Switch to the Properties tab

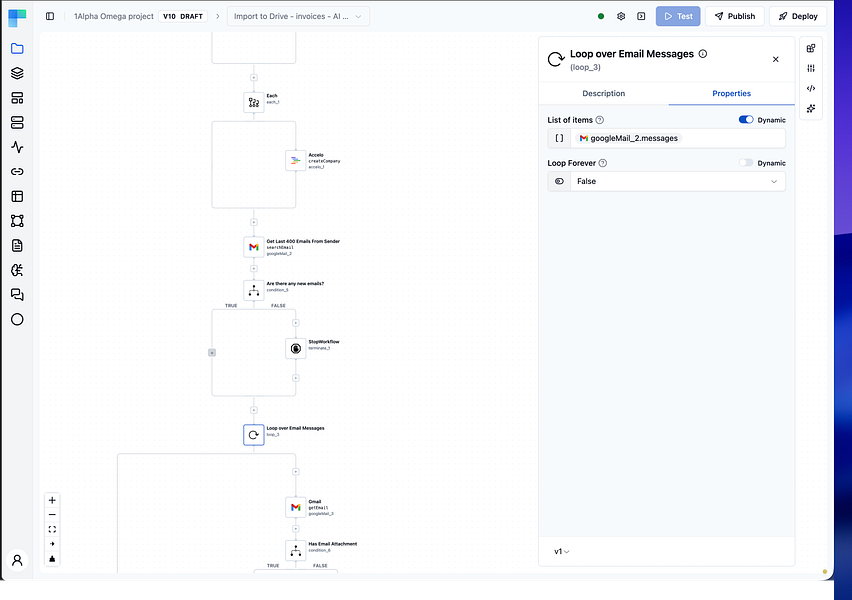pyautogui.click(x=731, y=93)
